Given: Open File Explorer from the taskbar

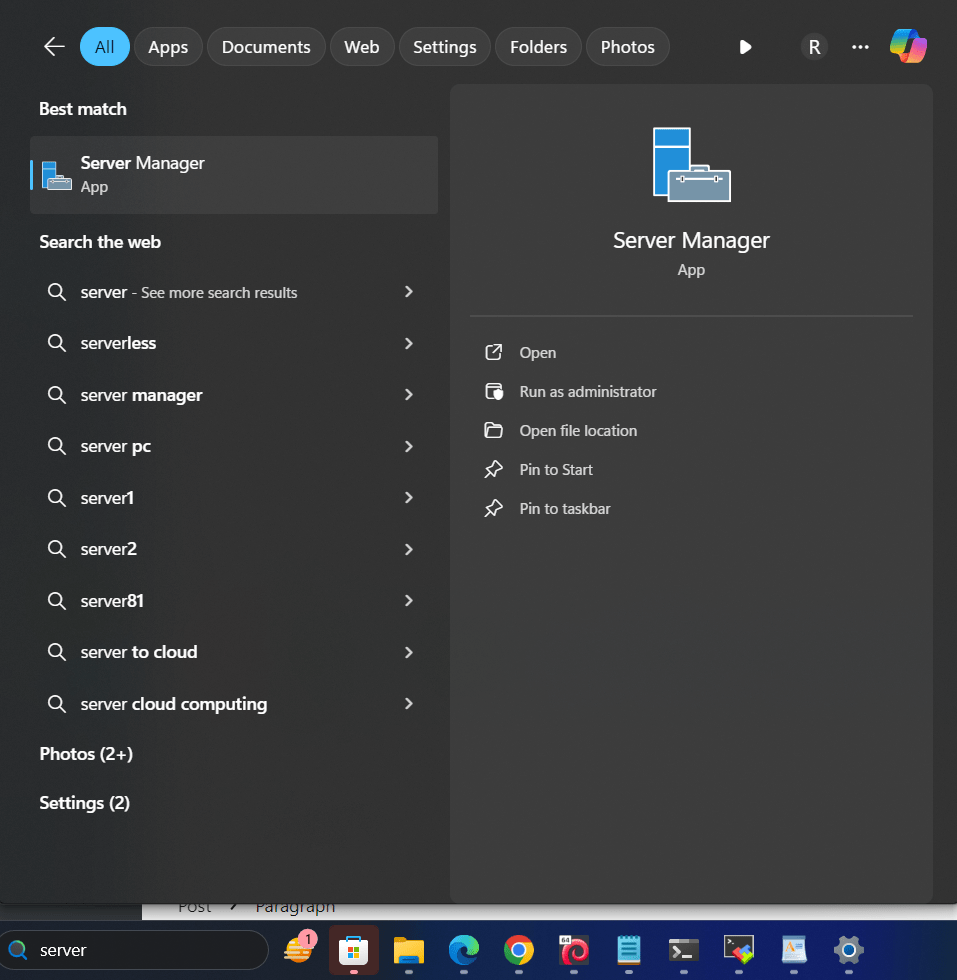Looking at the screenshot, I should (x=408, y=950).
